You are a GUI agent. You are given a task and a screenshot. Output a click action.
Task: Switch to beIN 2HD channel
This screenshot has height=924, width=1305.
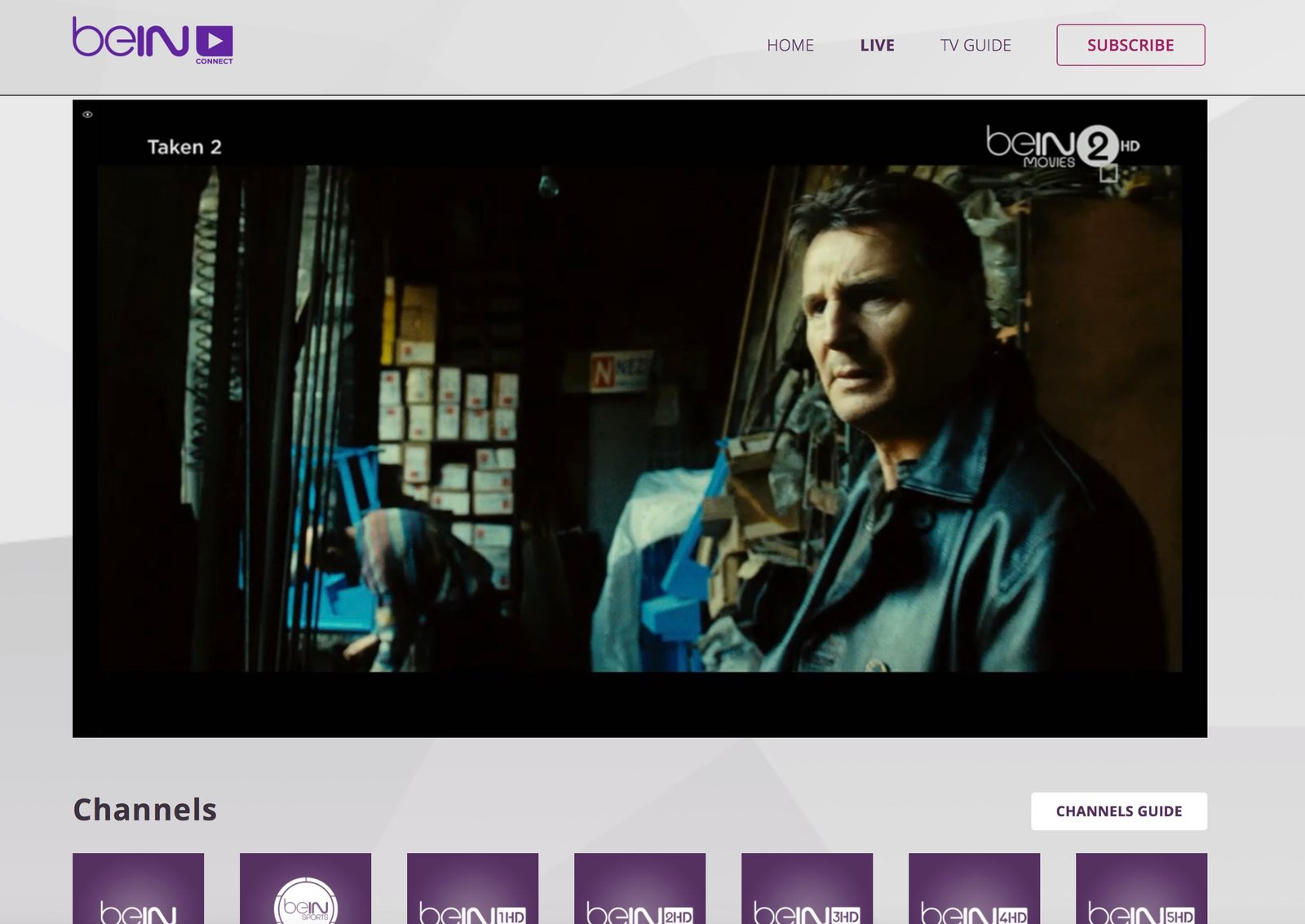coord(639,888)
